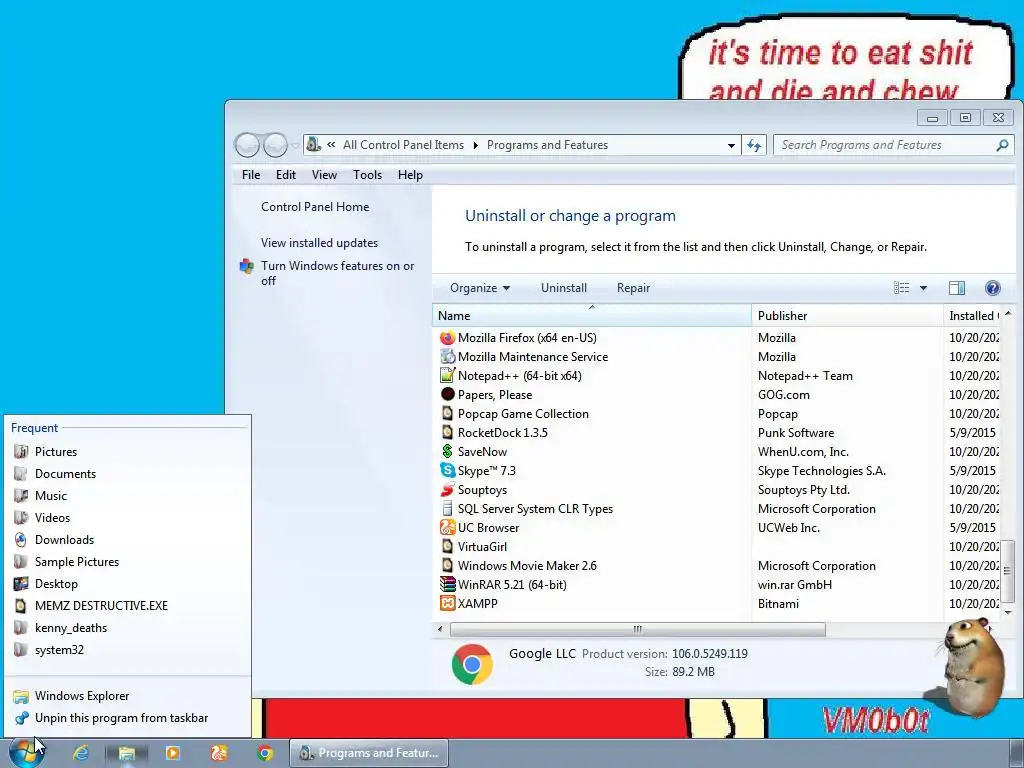Select the Notepad++ program icon
This screenshot has height=768, width=1024.
pyautogui.click(x=447, y=376)
